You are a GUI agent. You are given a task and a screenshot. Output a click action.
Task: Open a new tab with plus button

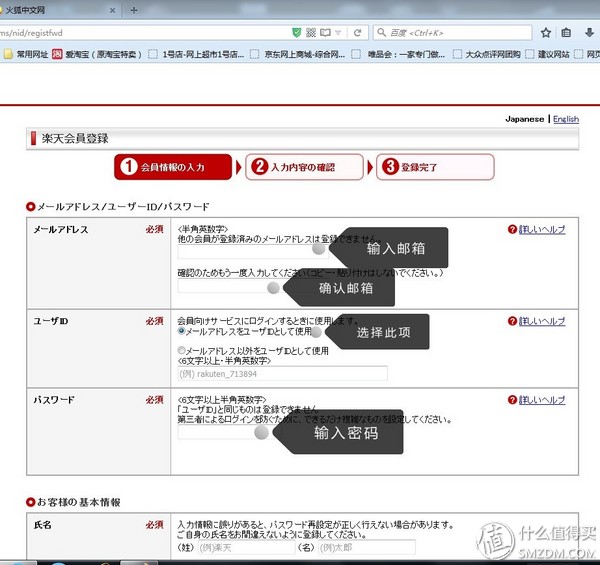coord(134,10)
